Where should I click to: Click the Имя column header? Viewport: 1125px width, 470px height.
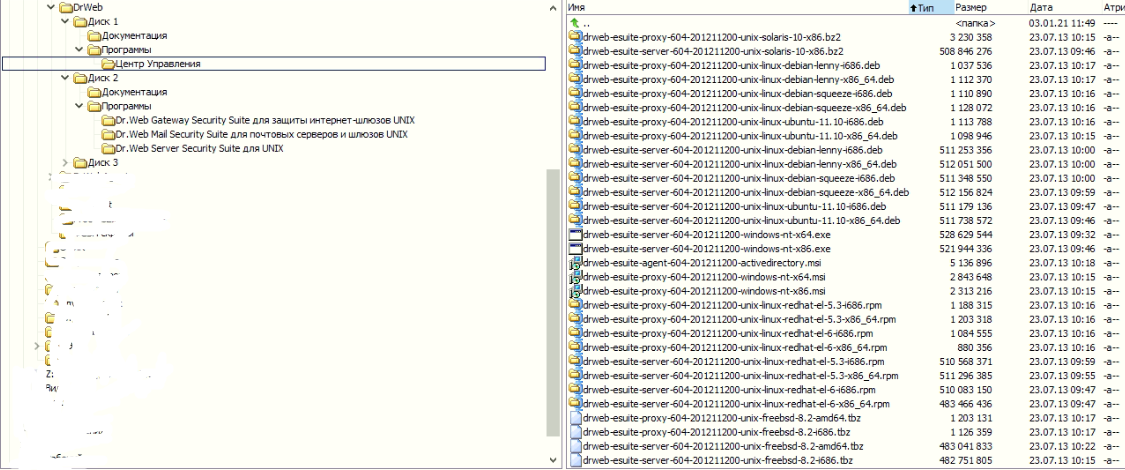700,7
